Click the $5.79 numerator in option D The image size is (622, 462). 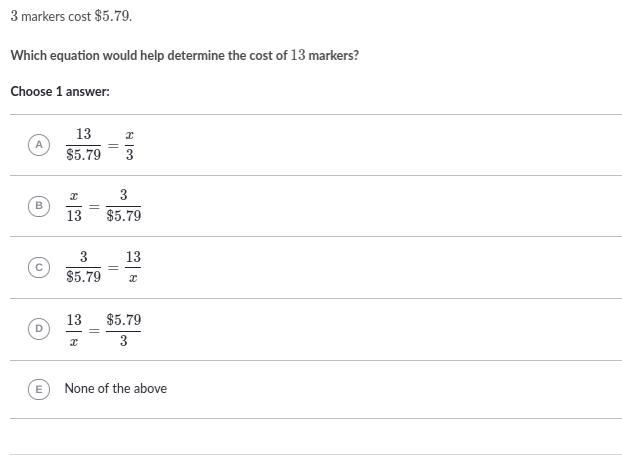(x=123, y=320)
